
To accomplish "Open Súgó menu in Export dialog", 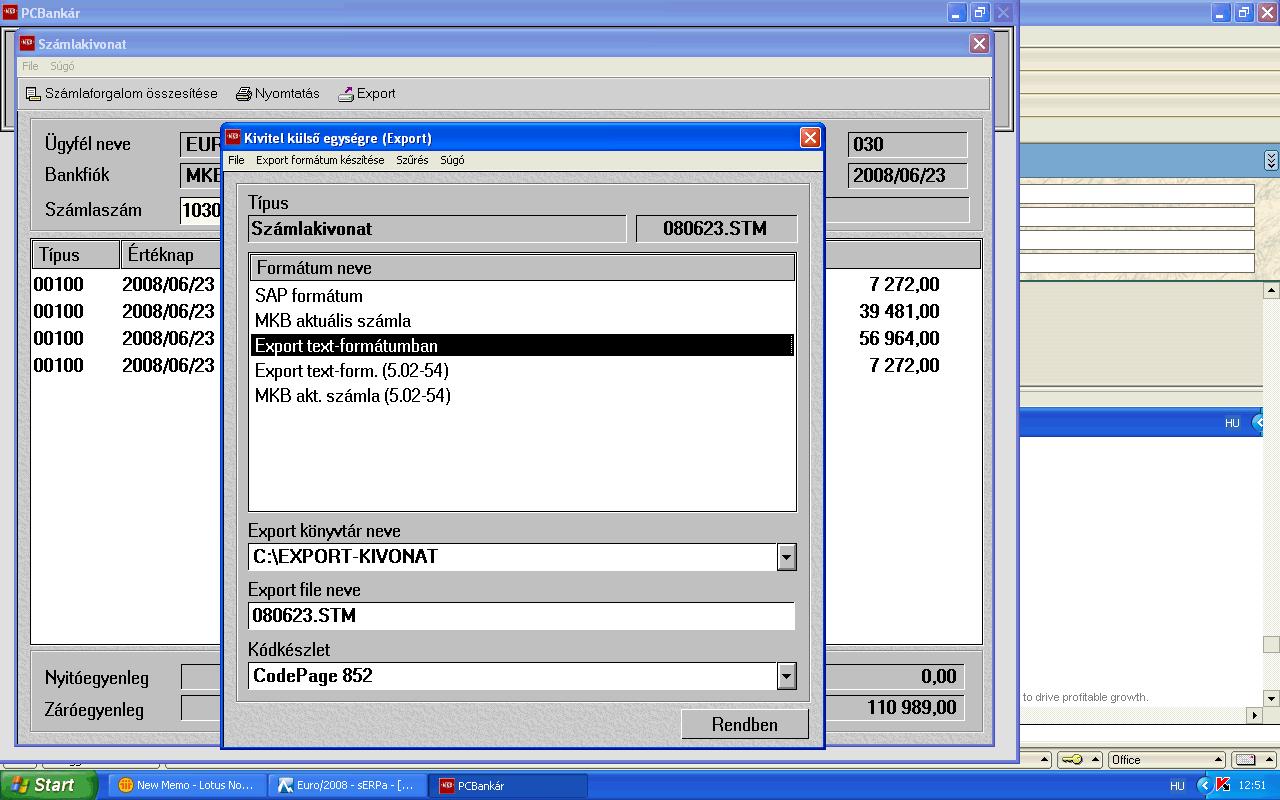I will [452, 160].
